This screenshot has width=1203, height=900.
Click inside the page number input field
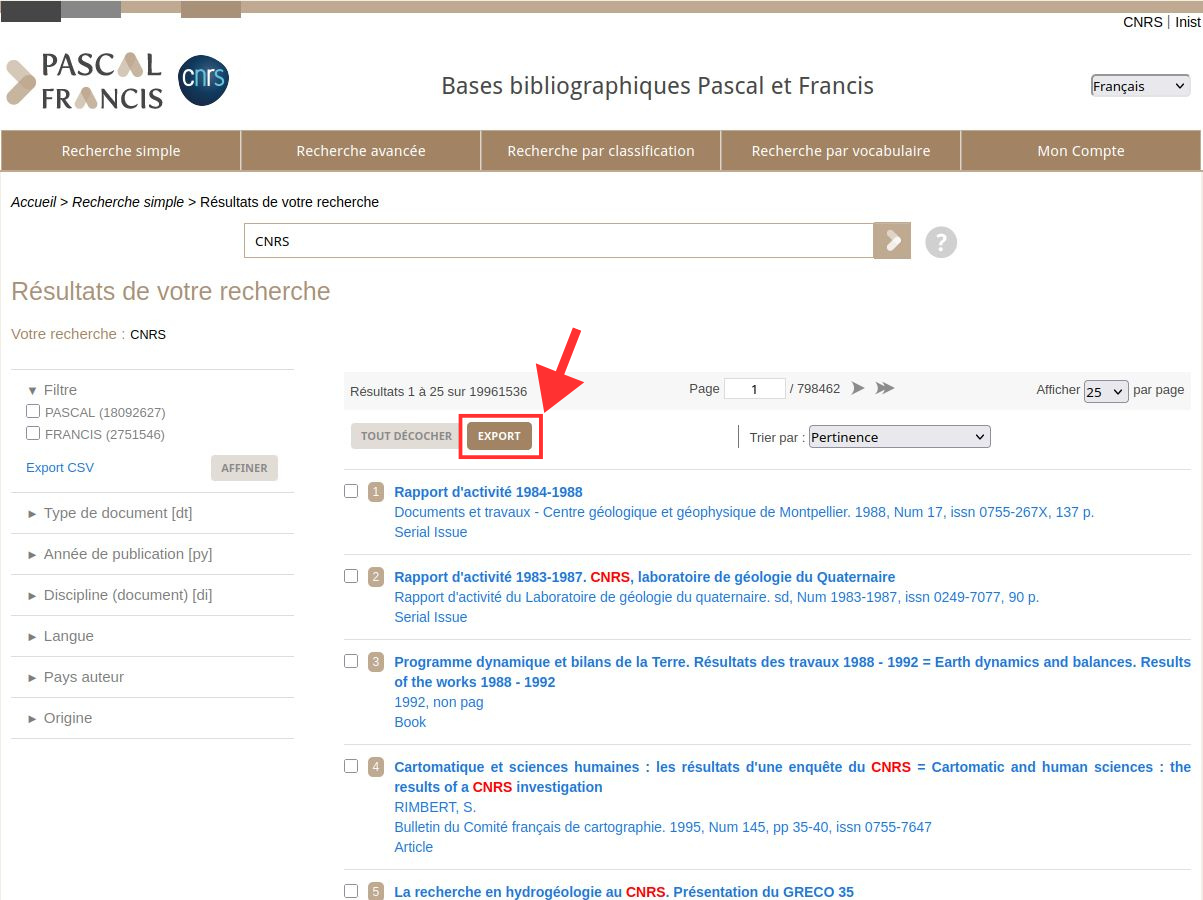coord(755,388)
